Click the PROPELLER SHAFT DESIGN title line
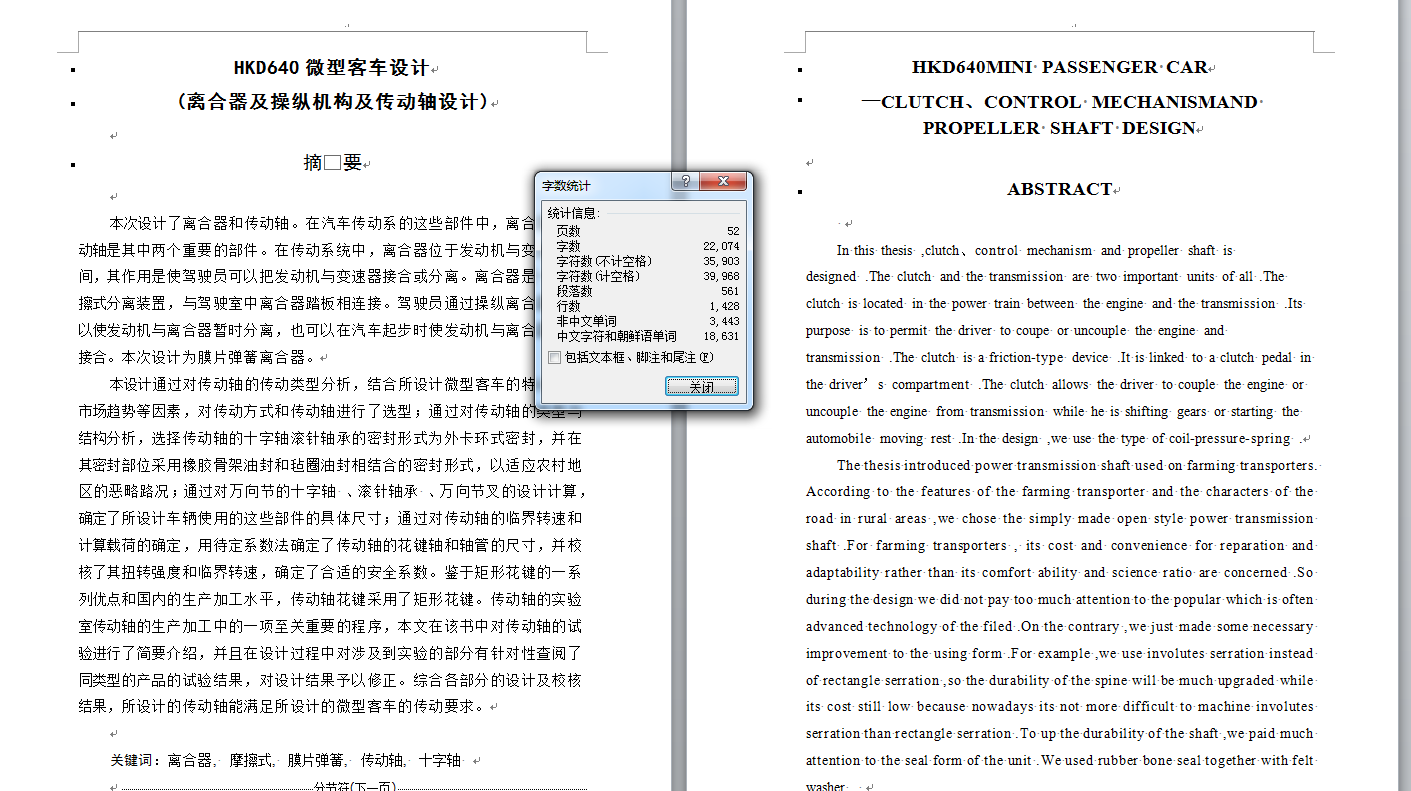The width and height of the screenshot is (1411, 791). (1059, 128)
